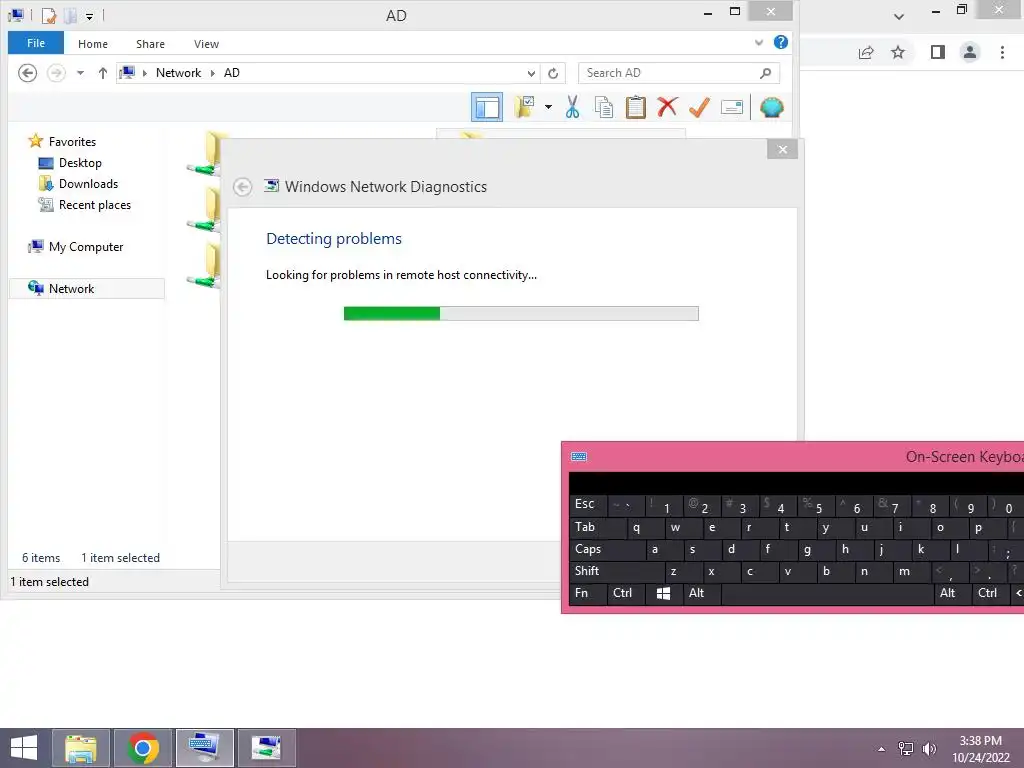Click the Chrome share page icon
The height and width of the screenshot is (768, 1024).
tap(866, 52)
